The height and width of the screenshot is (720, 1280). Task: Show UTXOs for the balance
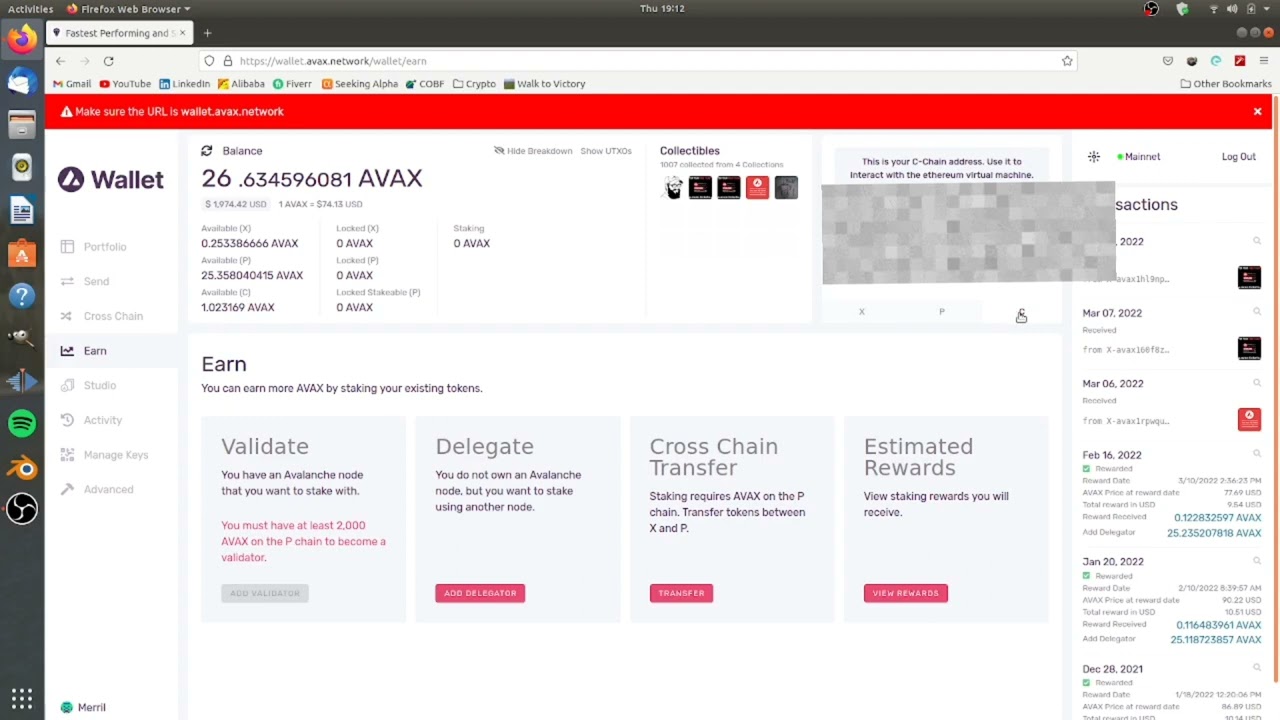coord(606,151)
